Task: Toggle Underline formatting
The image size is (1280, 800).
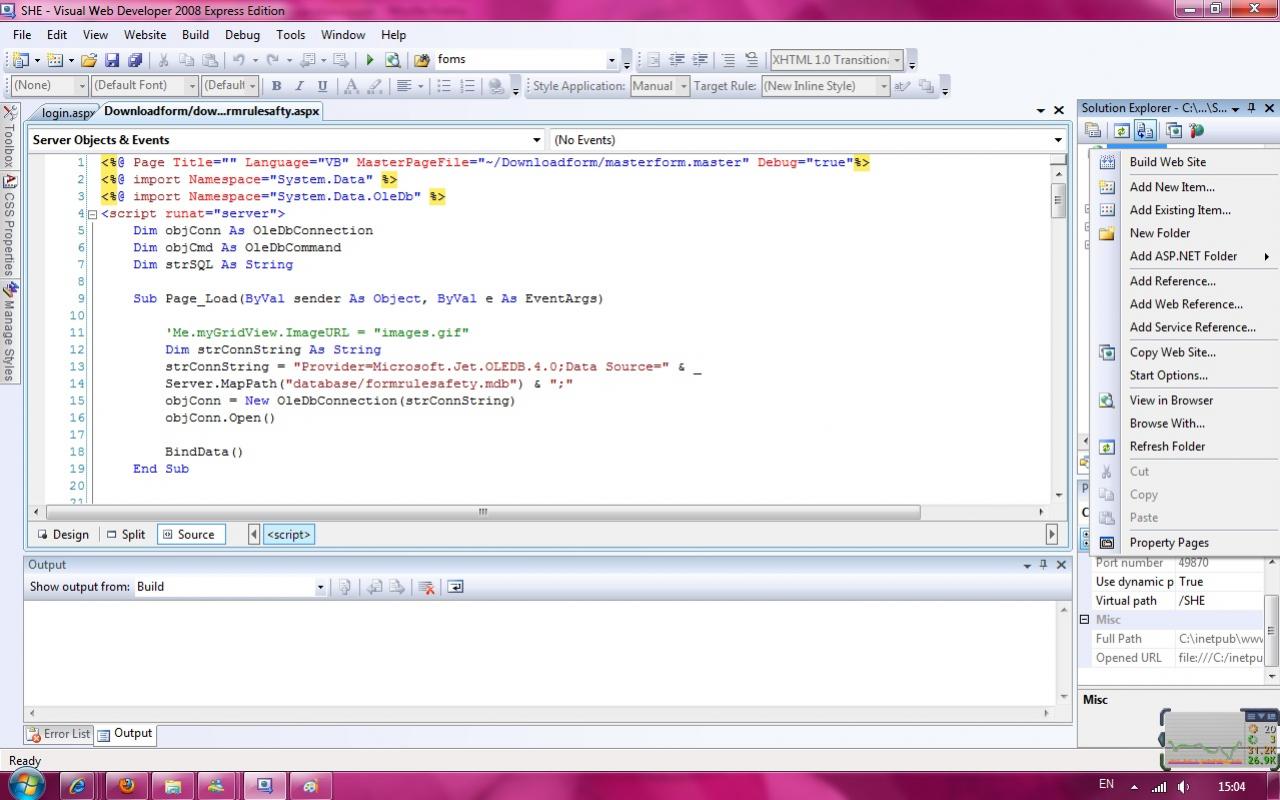Action: tap(322, 86)
